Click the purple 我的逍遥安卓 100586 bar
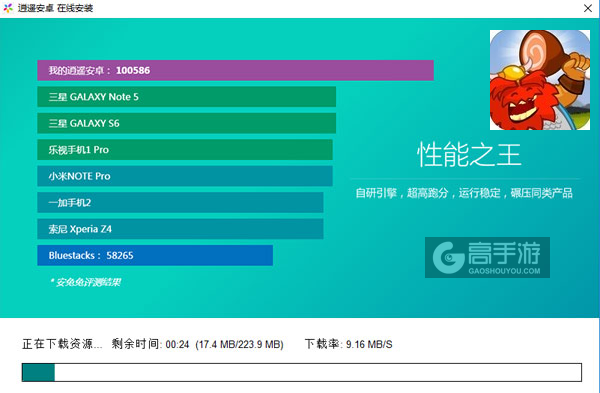Viewport: 600px width, 393px height. [235, 70]
